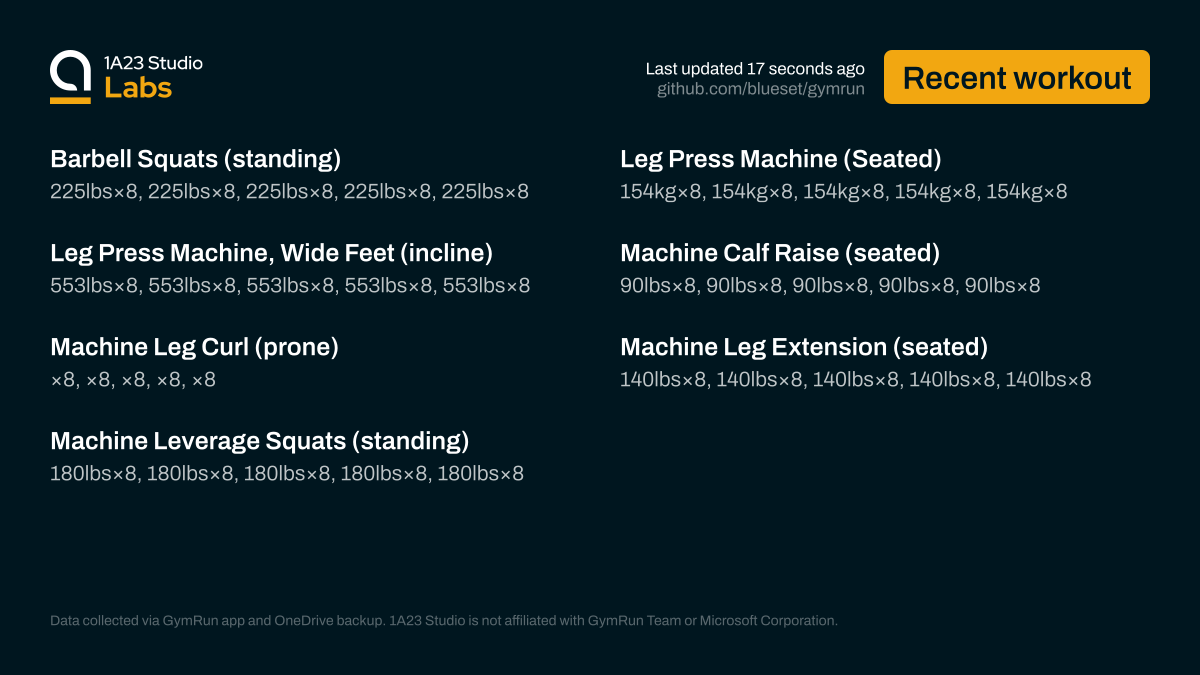
Task: Click the 553lbs×8 sets line
Action: pos(290,286)
